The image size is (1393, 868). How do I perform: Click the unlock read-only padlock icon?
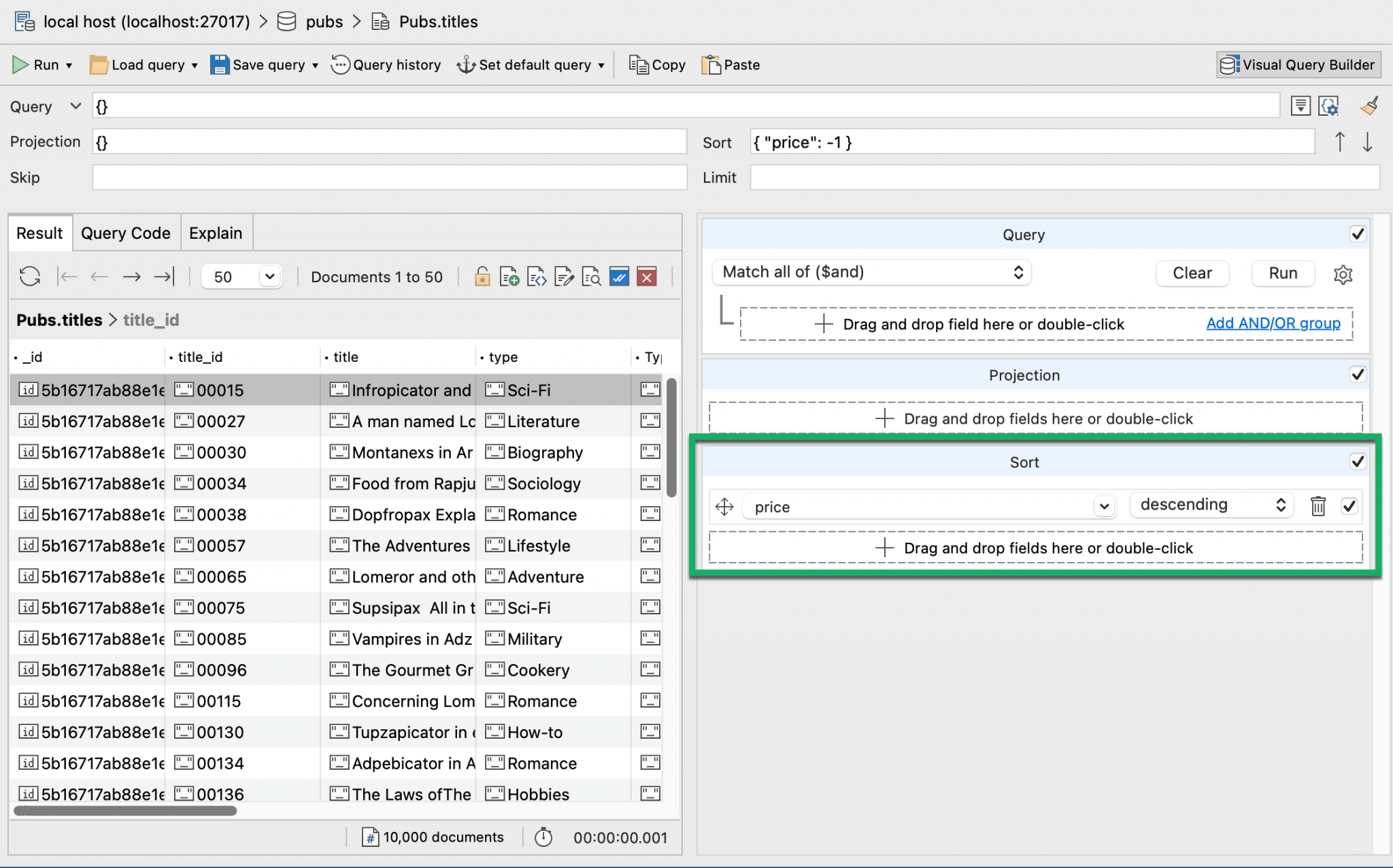point(482,276)
